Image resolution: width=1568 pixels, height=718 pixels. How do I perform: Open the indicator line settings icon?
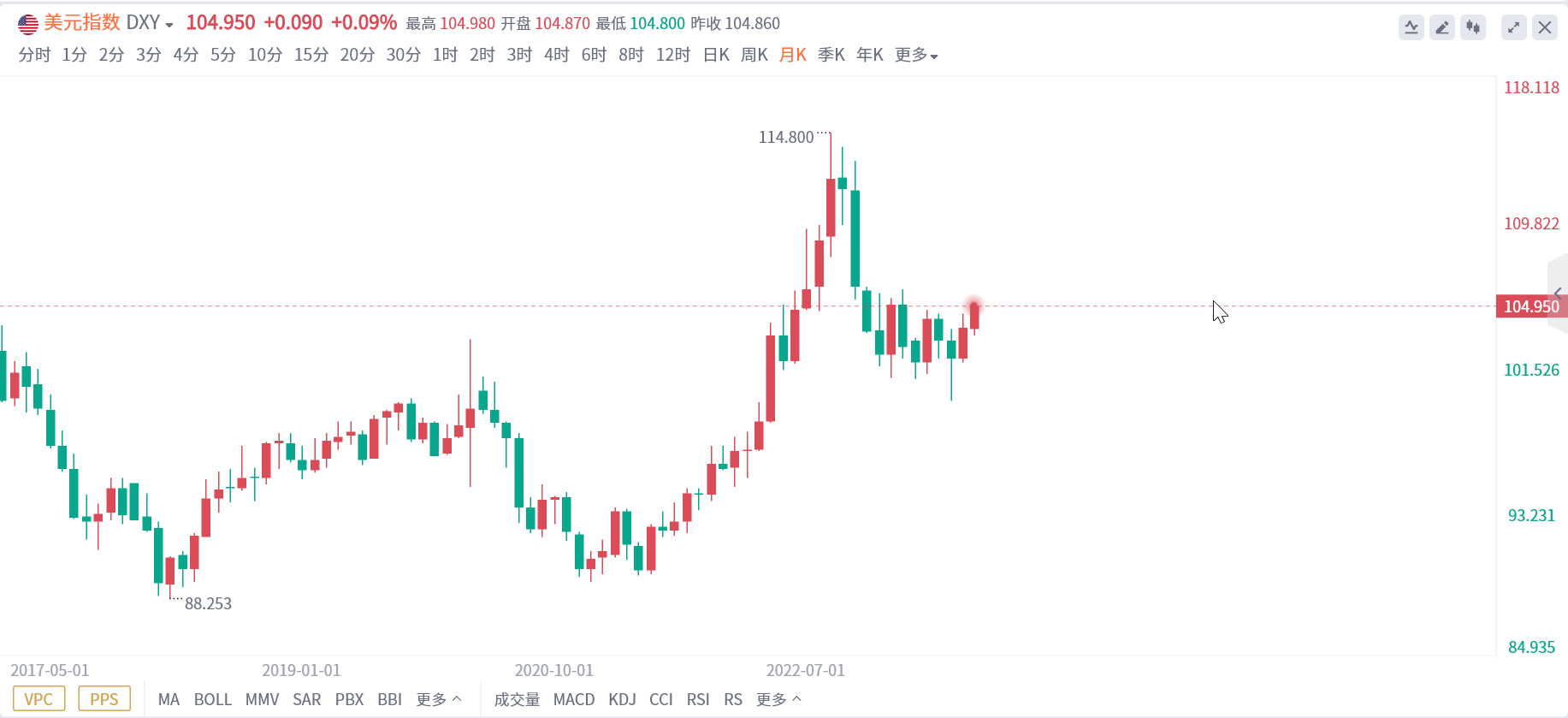pyautogui.click(x=1411, y=27)
